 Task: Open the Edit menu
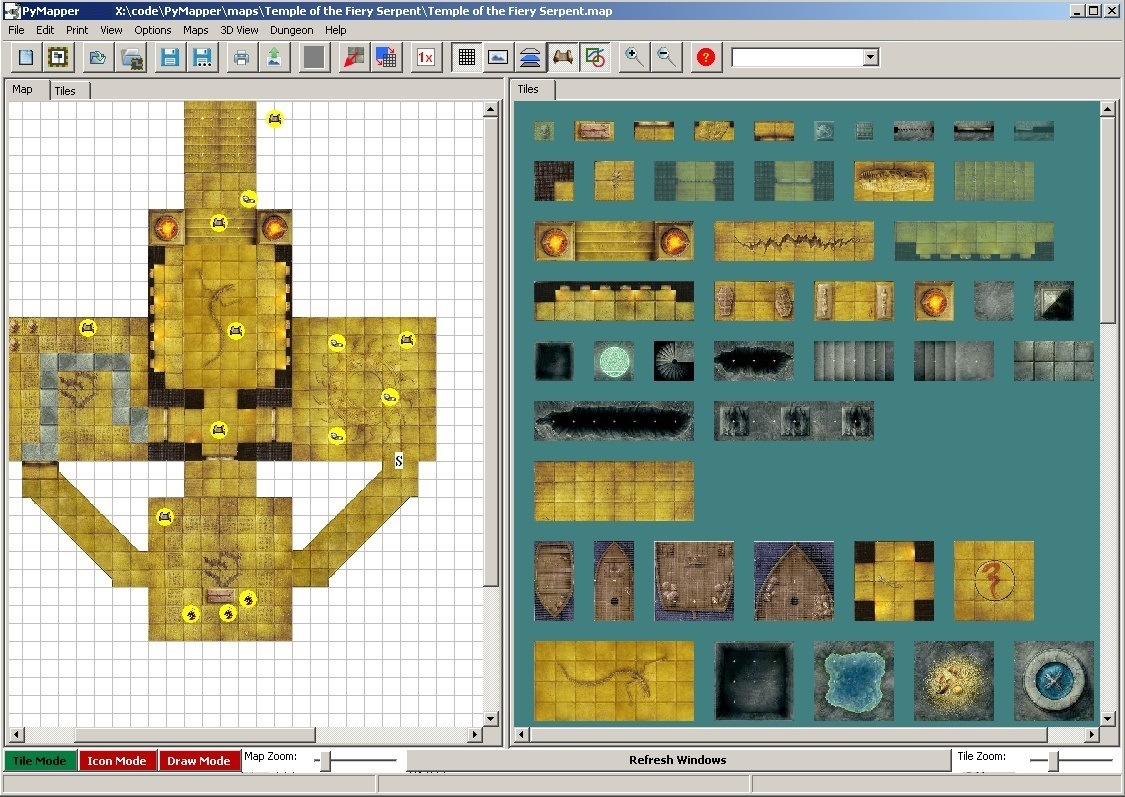click(x=45, y=30)
